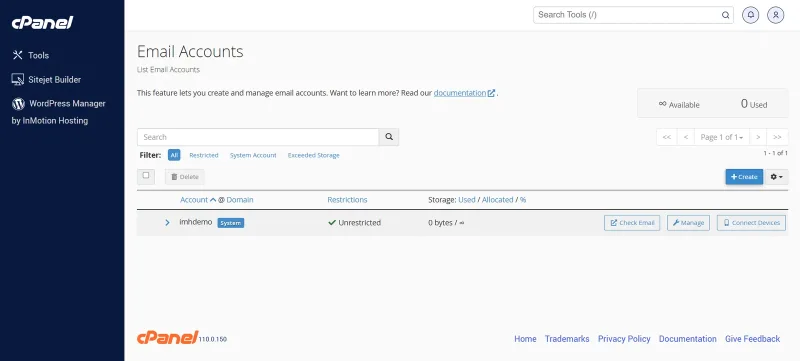
Task: Sort by Restrictions column
Action: pos(347,200)
